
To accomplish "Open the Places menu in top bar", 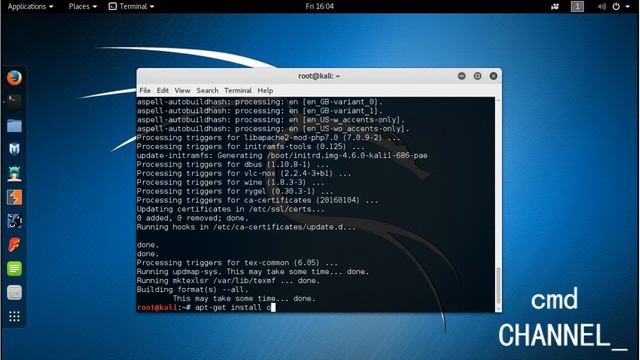I will pos(83,6).
